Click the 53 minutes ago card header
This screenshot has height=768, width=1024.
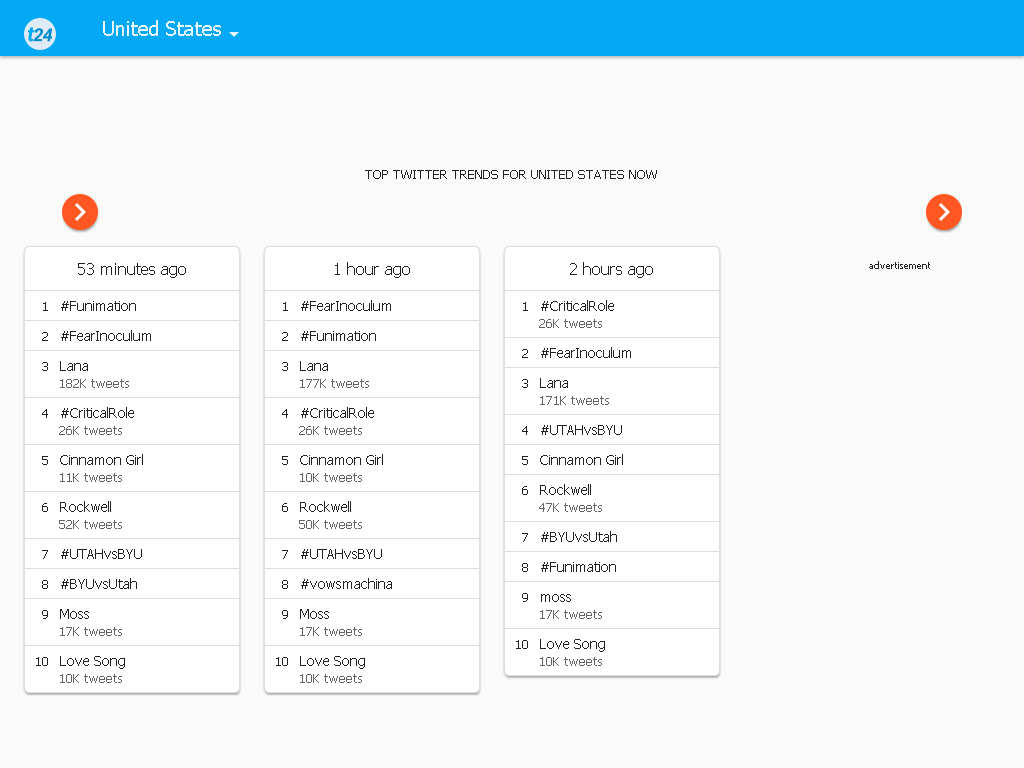132,269
